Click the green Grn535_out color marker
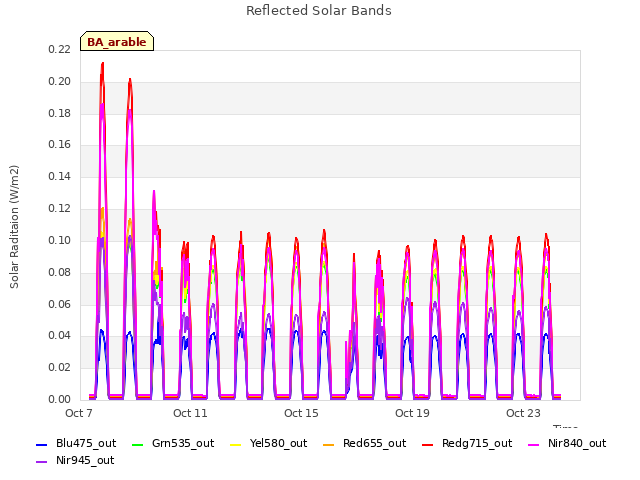 [138, 444]
